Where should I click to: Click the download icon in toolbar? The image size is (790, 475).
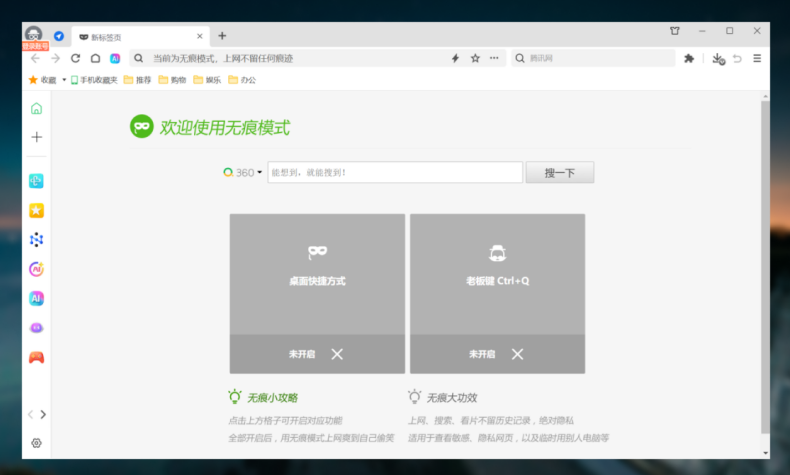pos(717,59)
